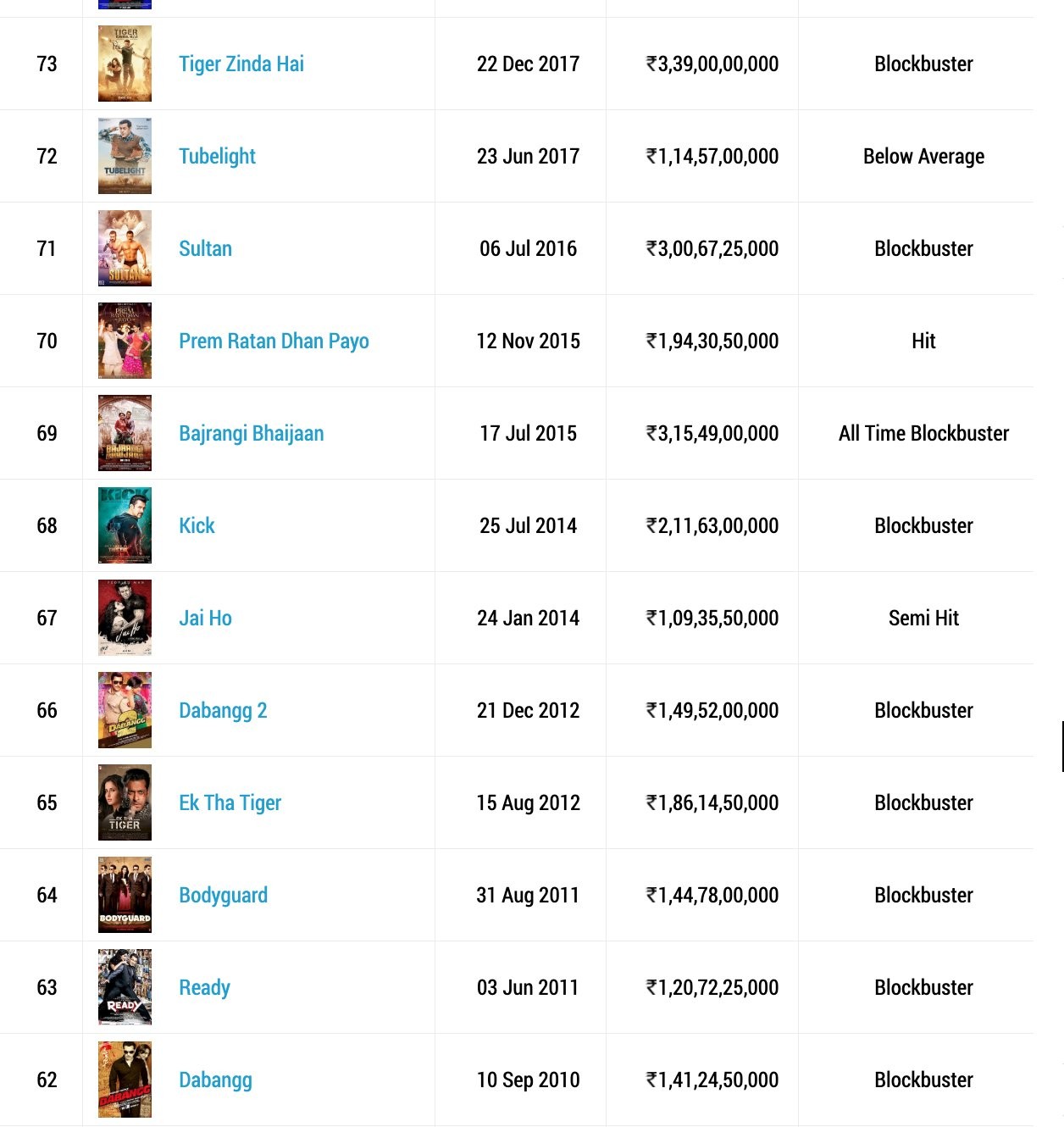Click the Dabangg 2 poster thumbnail

[x=125, y=710]
